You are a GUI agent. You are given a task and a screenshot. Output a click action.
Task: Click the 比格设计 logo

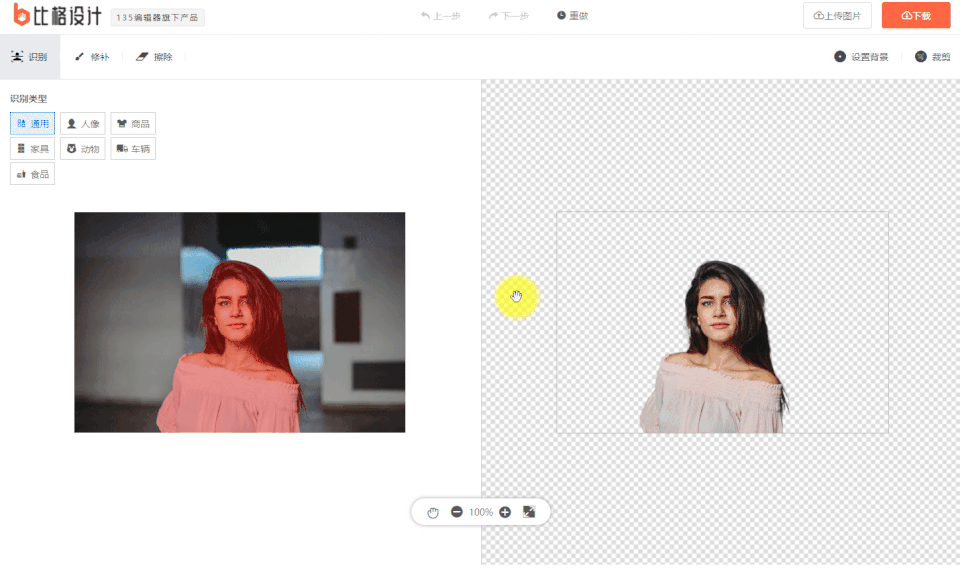(x=58, y=16)
